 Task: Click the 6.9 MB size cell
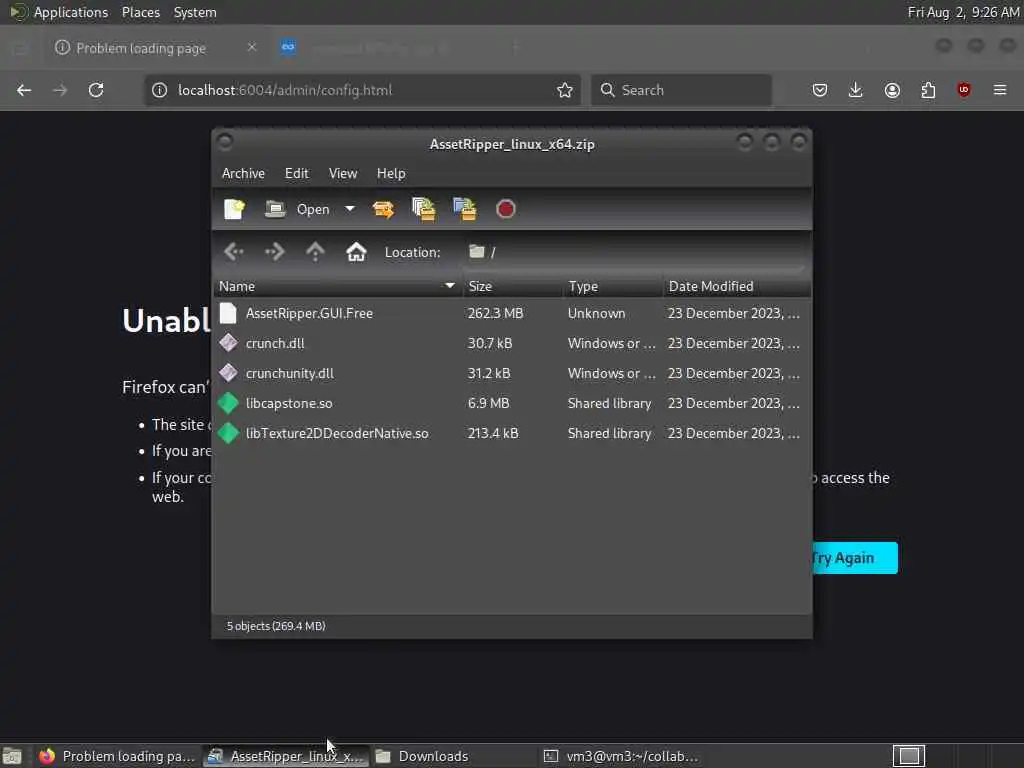pyautogui.click(x=488, y=404)
